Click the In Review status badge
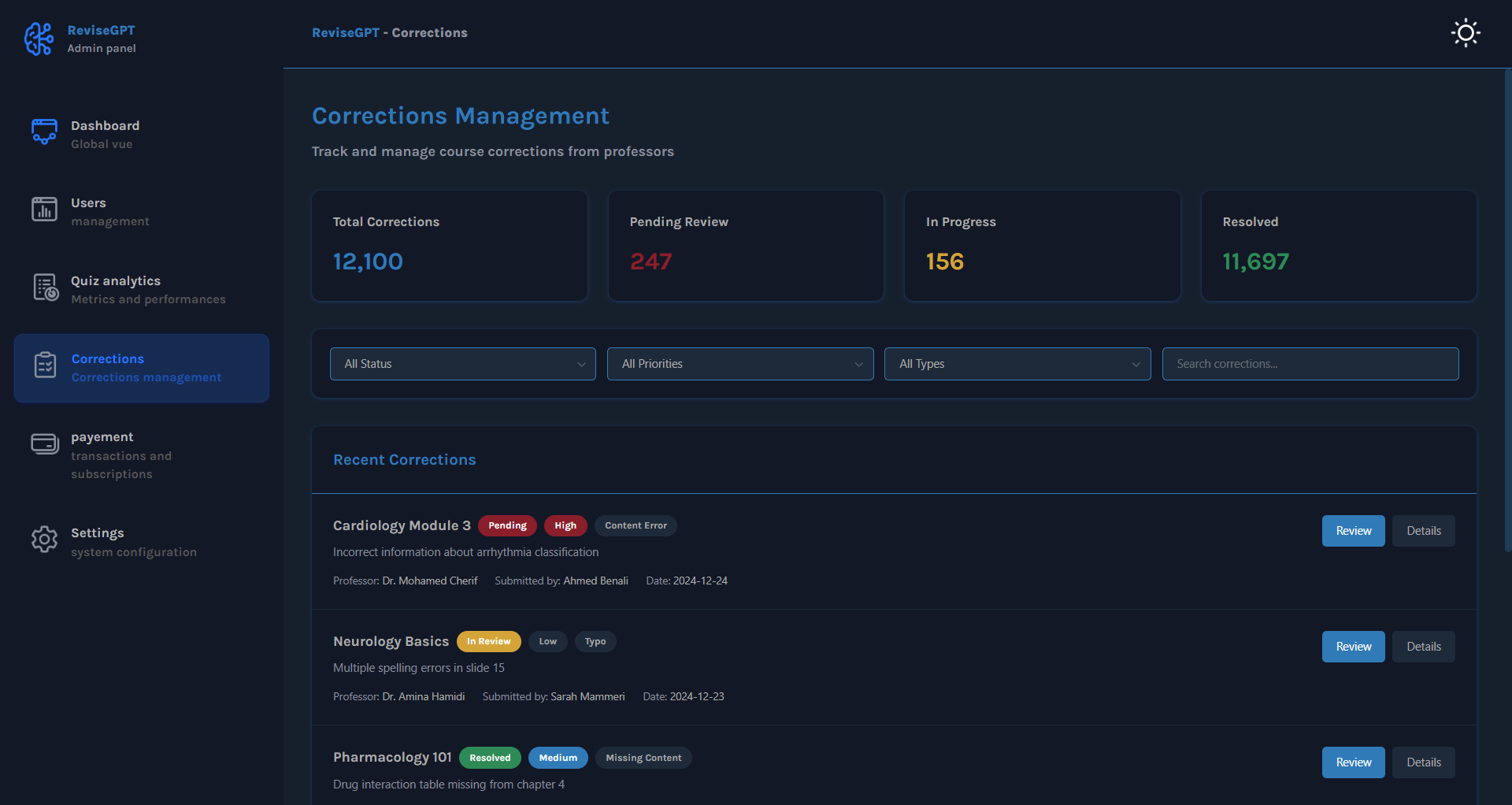This screenshot has width=1512, height=805. click(488, 641)
